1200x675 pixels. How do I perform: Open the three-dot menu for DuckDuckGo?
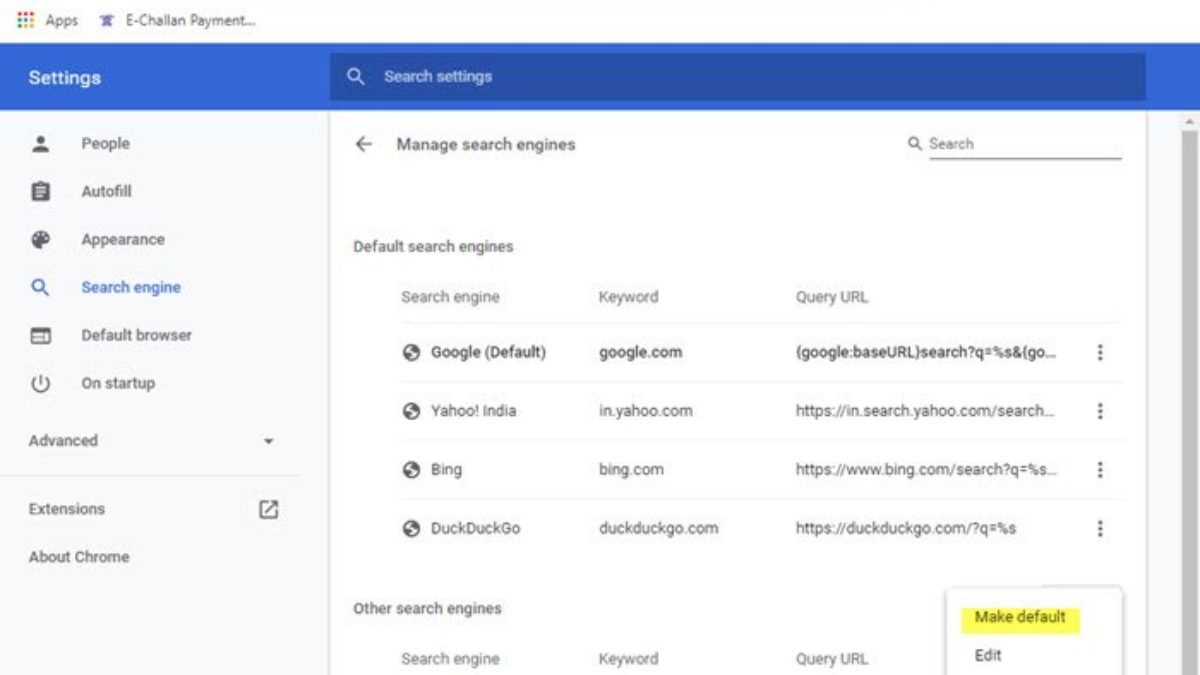1100,528
